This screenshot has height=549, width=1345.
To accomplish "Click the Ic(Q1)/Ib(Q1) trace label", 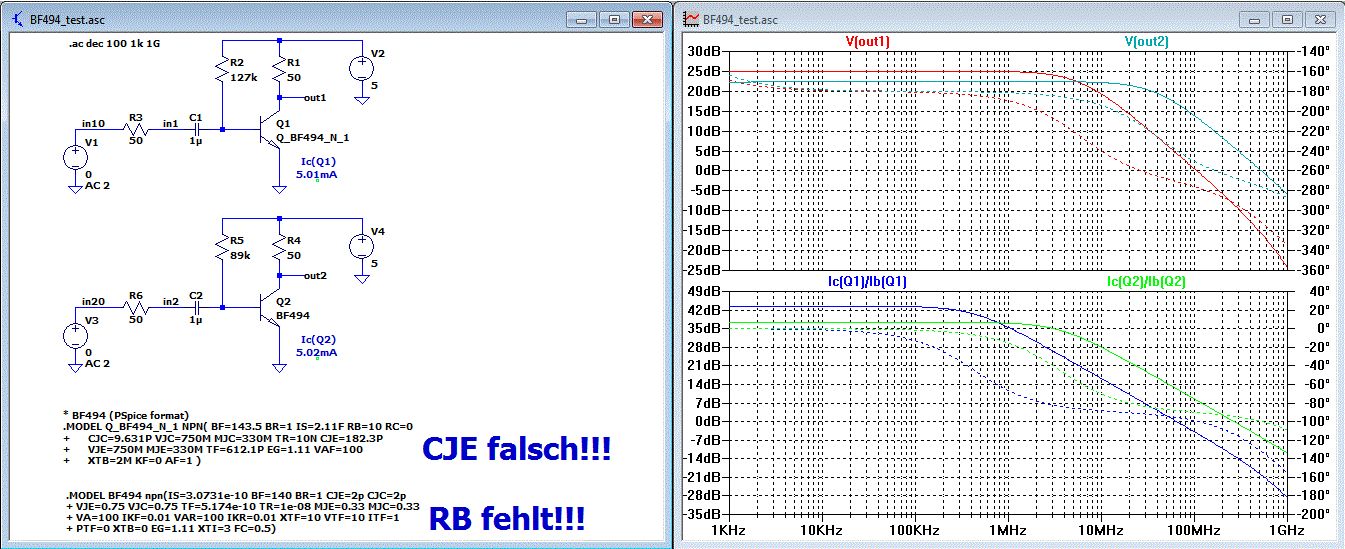I will (867, 281).
